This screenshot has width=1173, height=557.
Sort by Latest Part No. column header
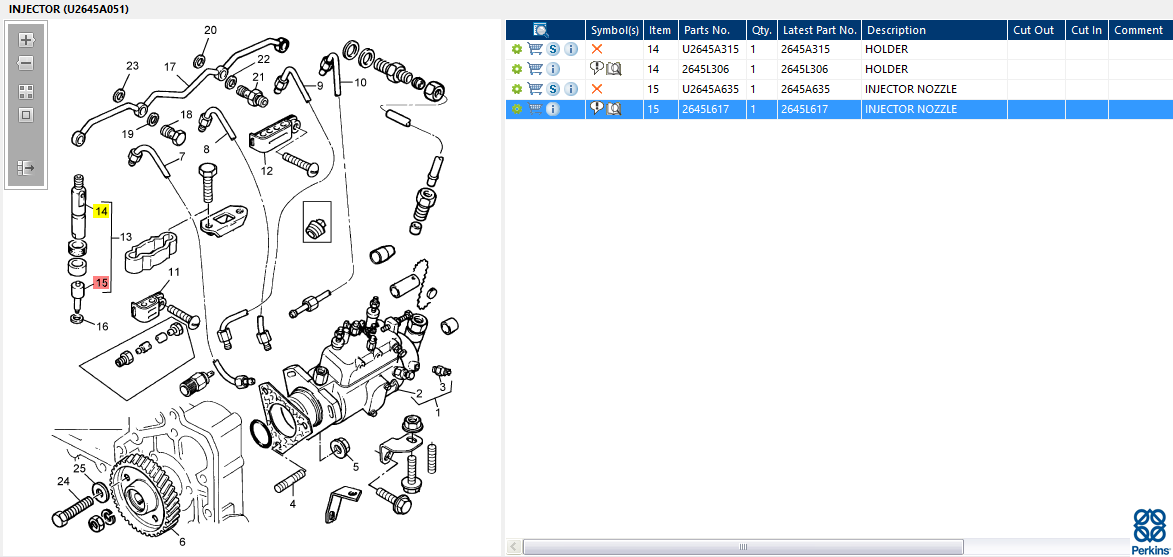(819, 30)
